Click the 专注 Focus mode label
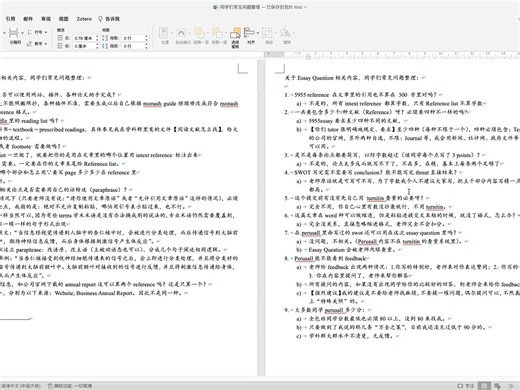Viewport: 520px width, 390px height. 469,386
